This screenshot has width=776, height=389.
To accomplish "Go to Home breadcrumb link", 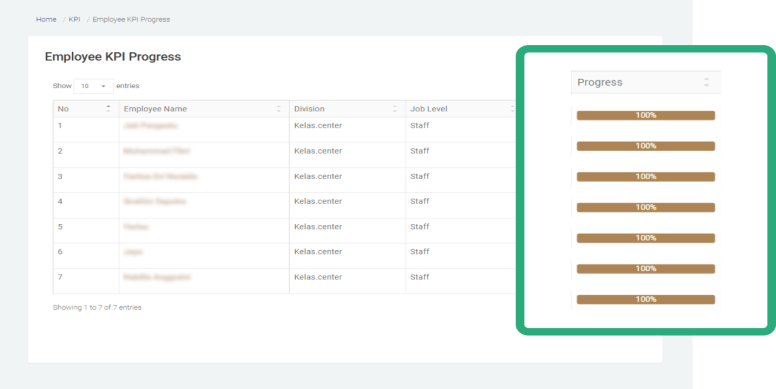I will [46, 19].
